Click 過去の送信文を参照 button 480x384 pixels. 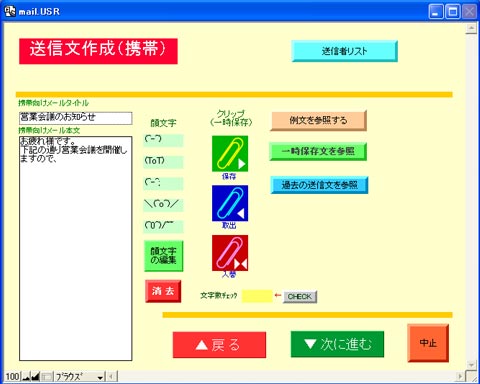click(x=319, y=185)
